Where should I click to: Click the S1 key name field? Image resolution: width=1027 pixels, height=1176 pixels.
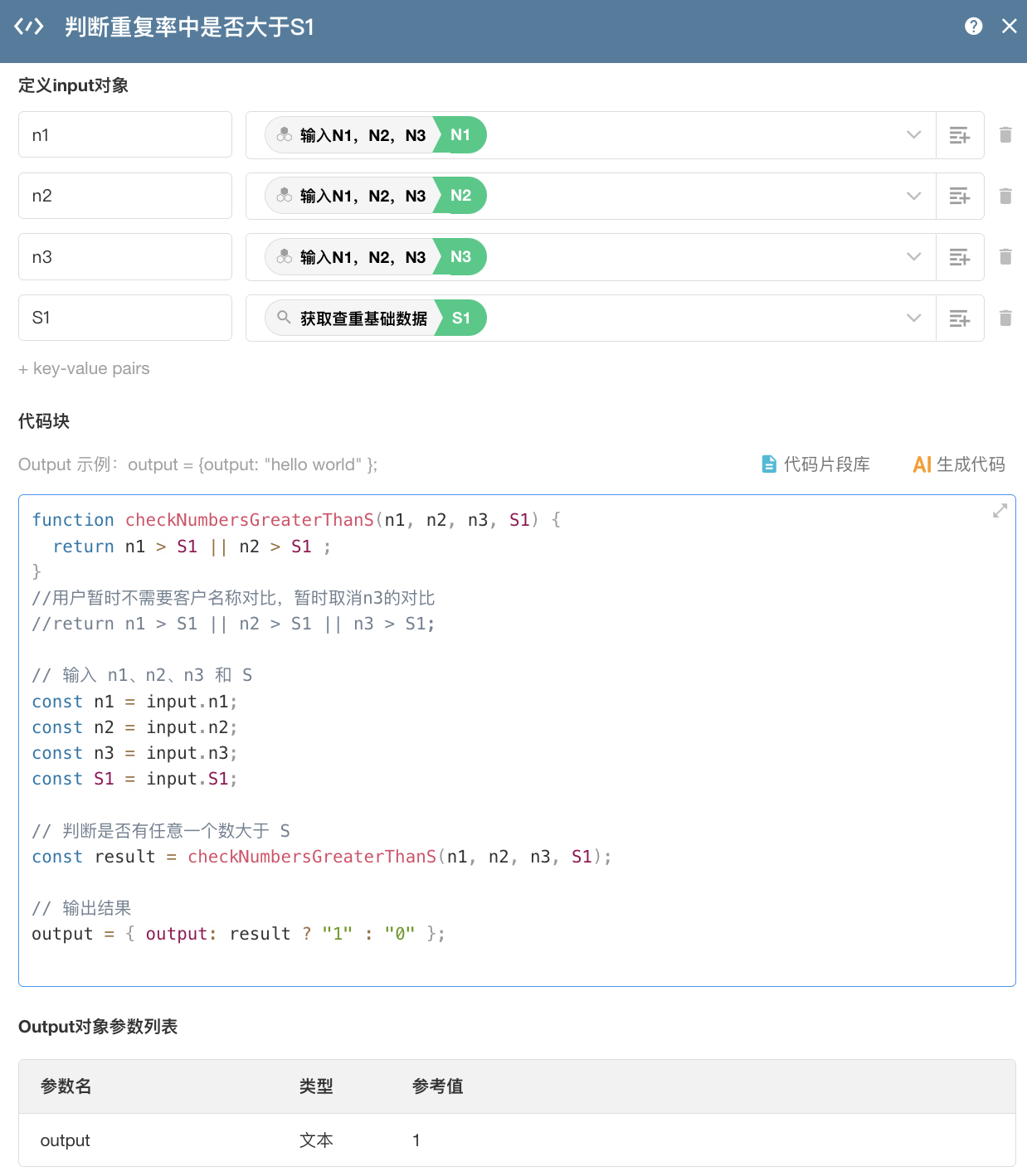(125, 318)
